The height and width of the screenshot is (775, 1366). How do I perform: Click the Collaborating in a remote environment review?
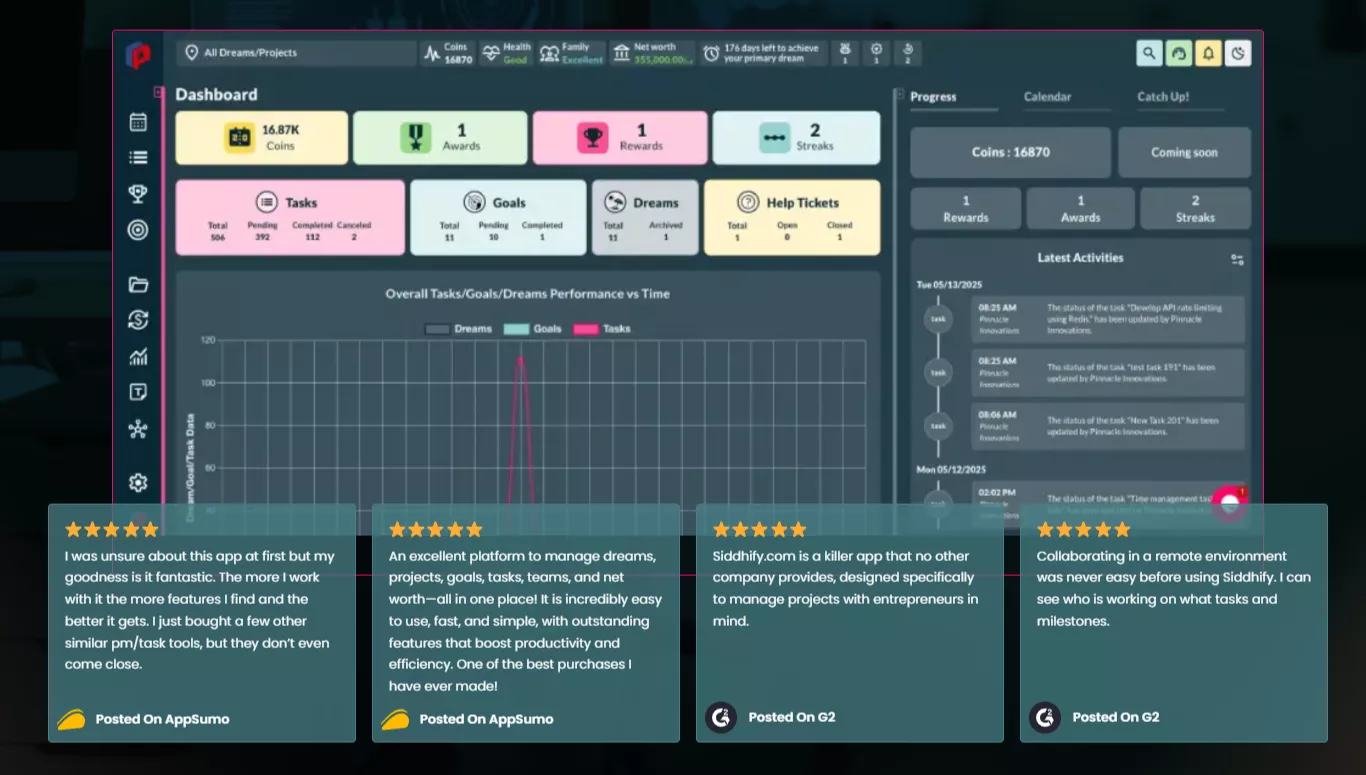click(1174, 623)
